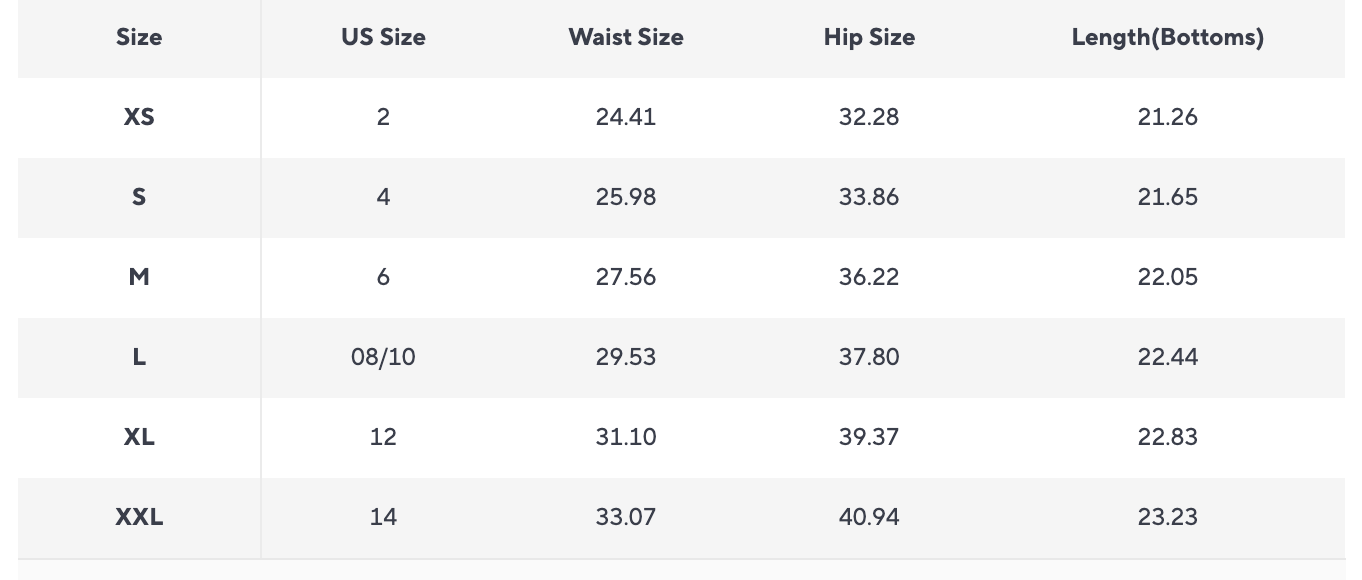Select the Length(Bottoms) header
Image resolution: width=1362 pixels, height=580 pixels.
(1167, 38)
